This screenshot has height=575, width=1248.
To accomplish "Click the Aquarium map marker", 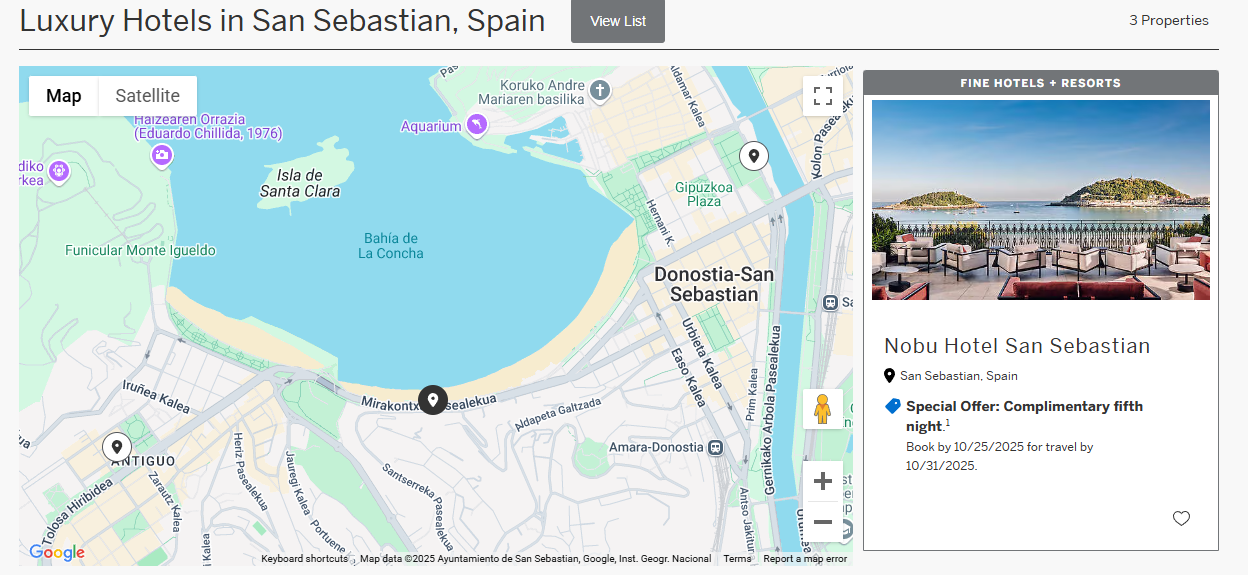I will point(477,125).
